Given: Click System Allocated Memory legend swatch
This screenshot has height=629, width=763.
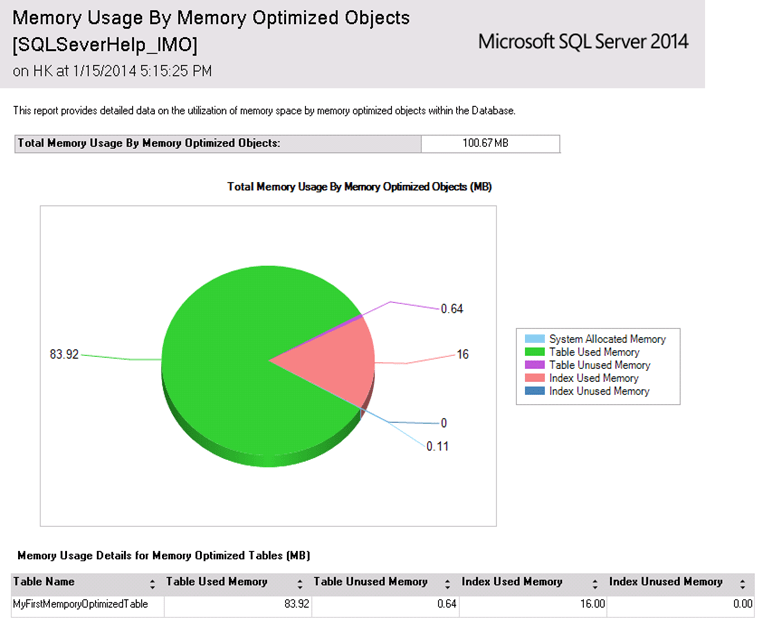Looking at the screenshot, I should pyautogui.click(x=533, y=339).
